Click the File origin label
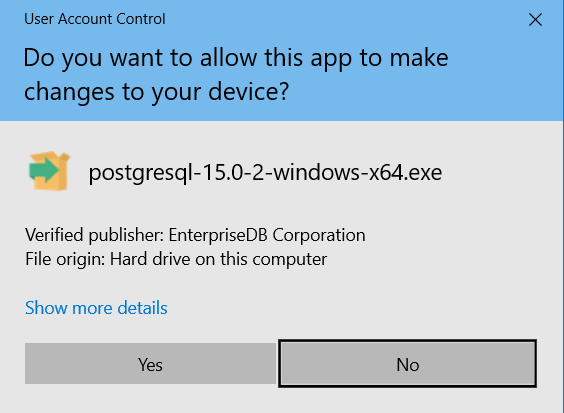 (x=65, y=259)
